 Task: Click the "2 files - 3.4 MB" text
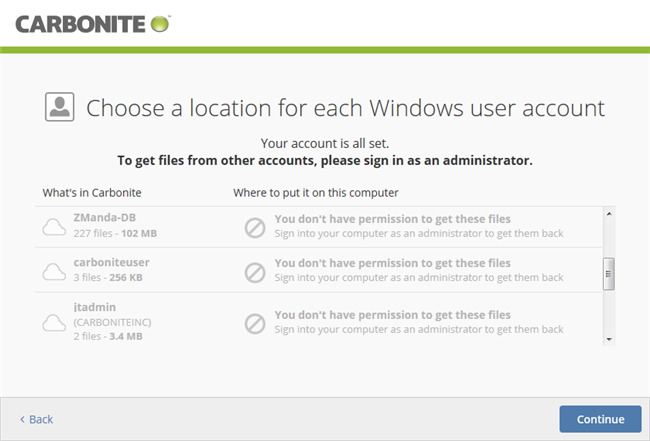[108, 336]
